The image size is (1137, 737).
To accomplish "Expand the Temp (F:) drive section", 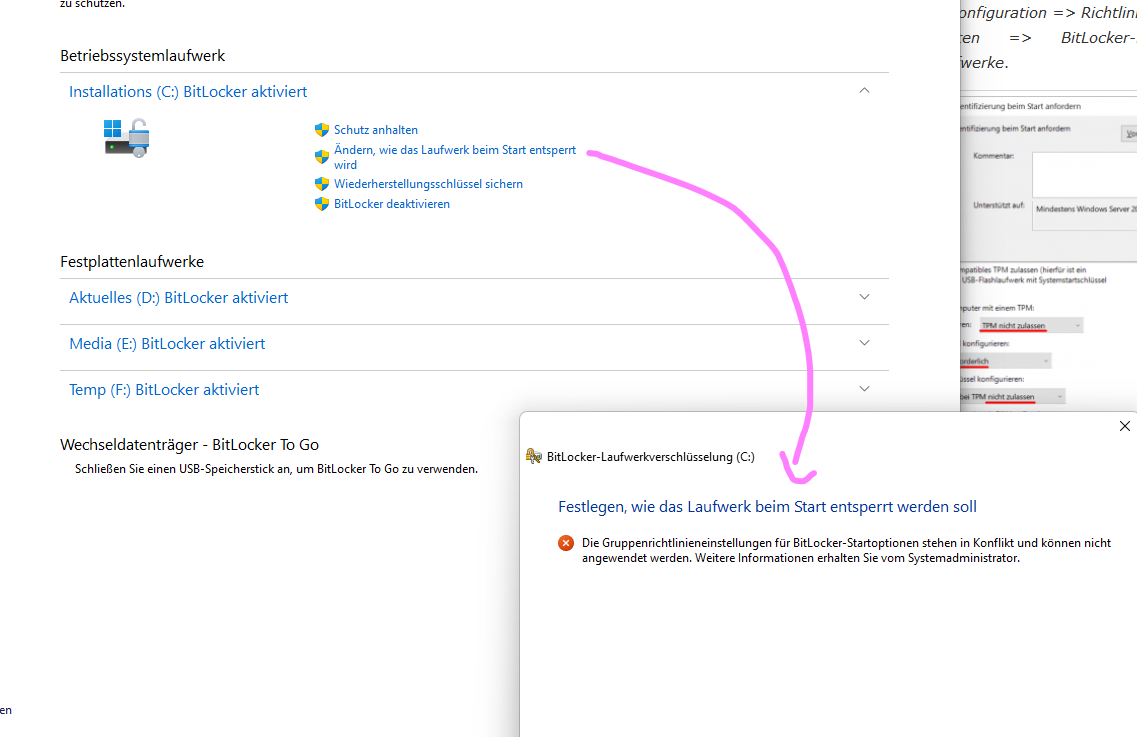I will (x=864, y=389).
